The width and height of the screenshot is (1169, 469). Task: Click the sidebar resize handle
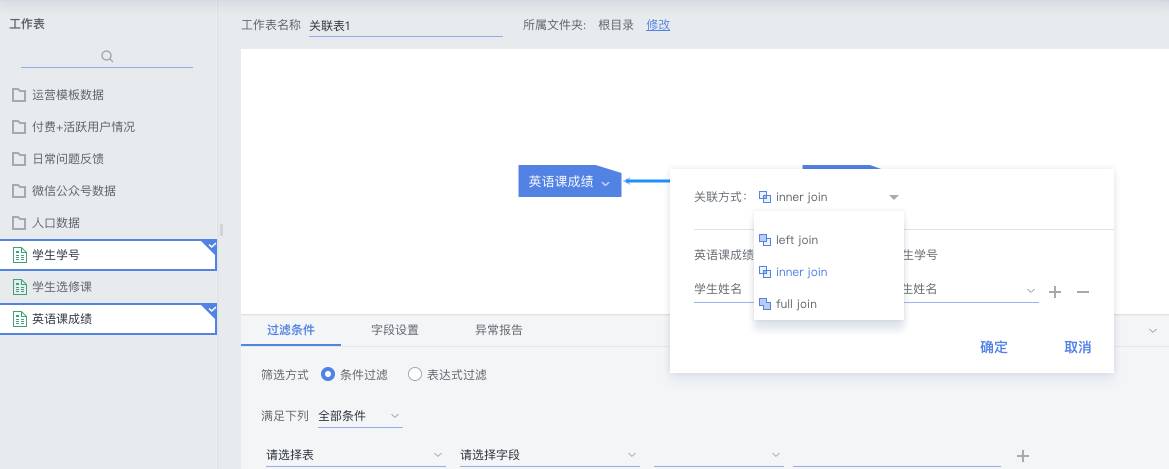click(x=221, y=230)
